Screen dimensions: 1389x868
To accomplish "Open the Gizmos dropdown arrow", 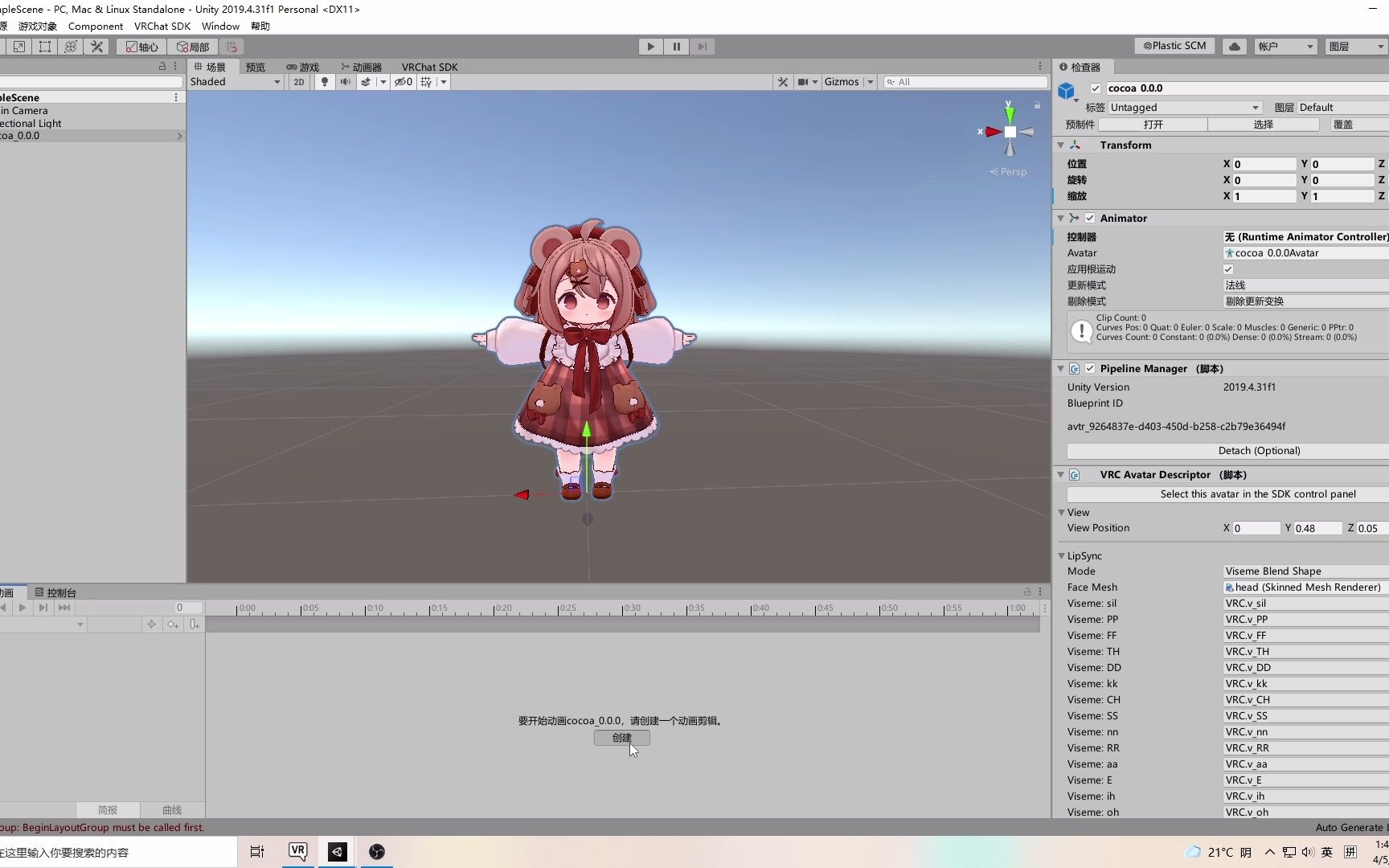I will [x=871, y=82].
